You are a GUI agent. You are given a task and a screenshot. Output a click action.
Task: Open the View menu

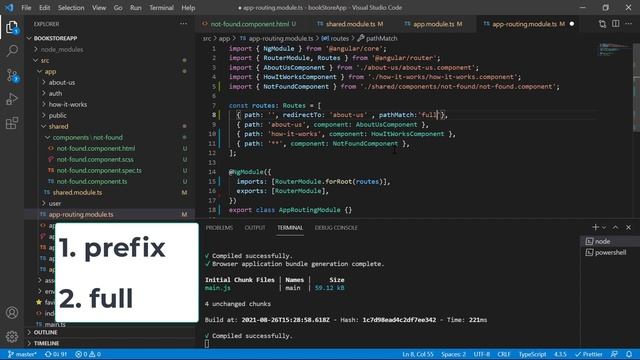pyautogui.click(x=99, y=7)
